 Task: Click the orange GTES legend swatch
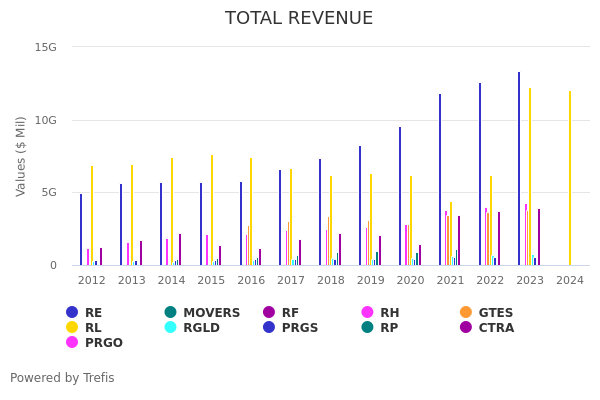pyautogui.click(x=466, y=313)
